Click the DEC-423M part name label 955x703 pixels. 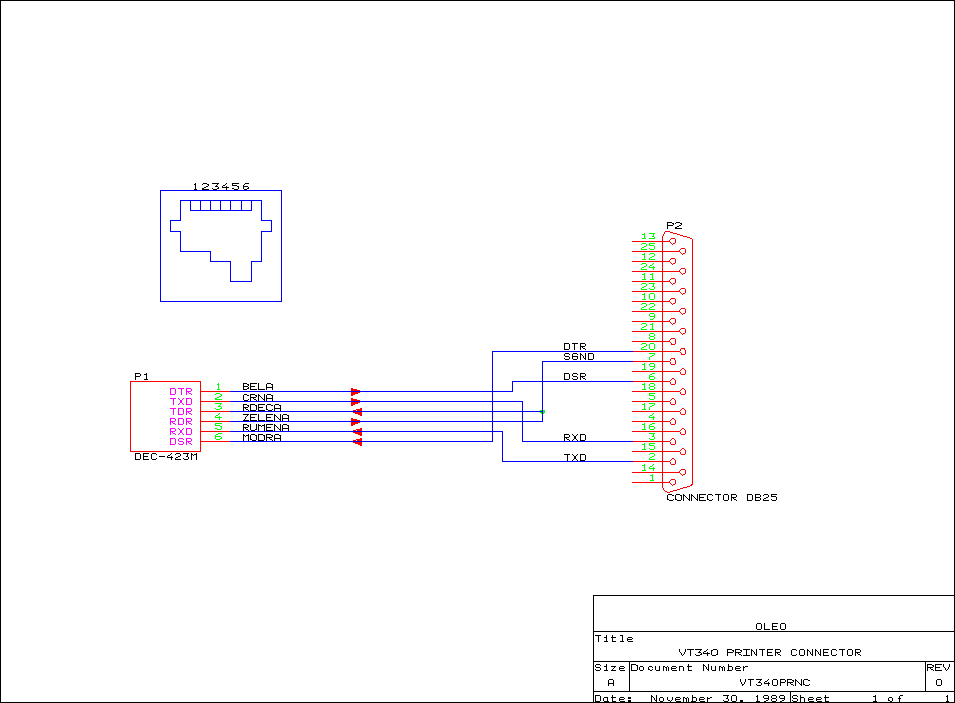(166, 457)
